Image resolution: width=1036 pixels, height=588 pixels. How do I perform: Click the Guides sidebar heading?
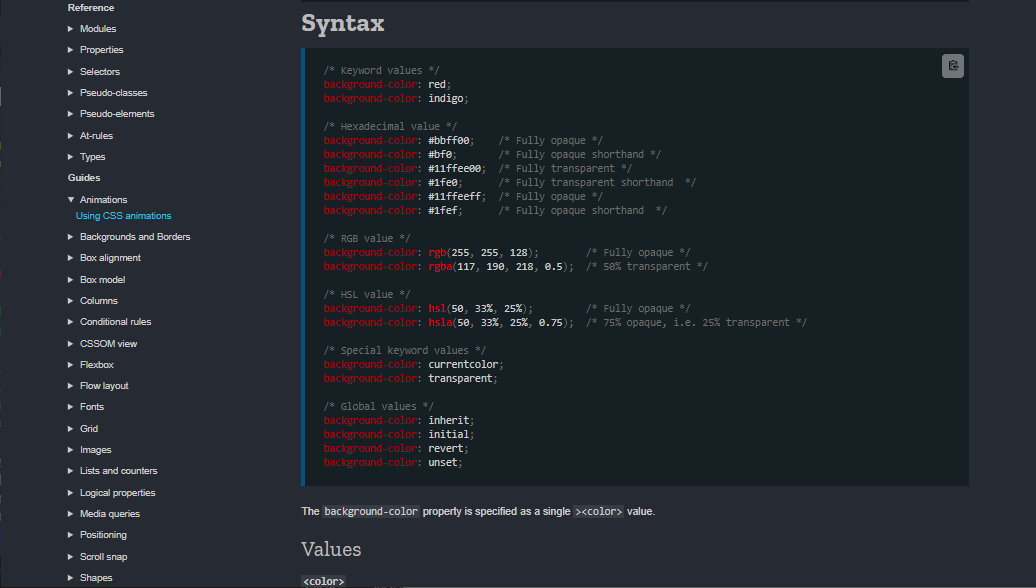click(x=84, y=178)
